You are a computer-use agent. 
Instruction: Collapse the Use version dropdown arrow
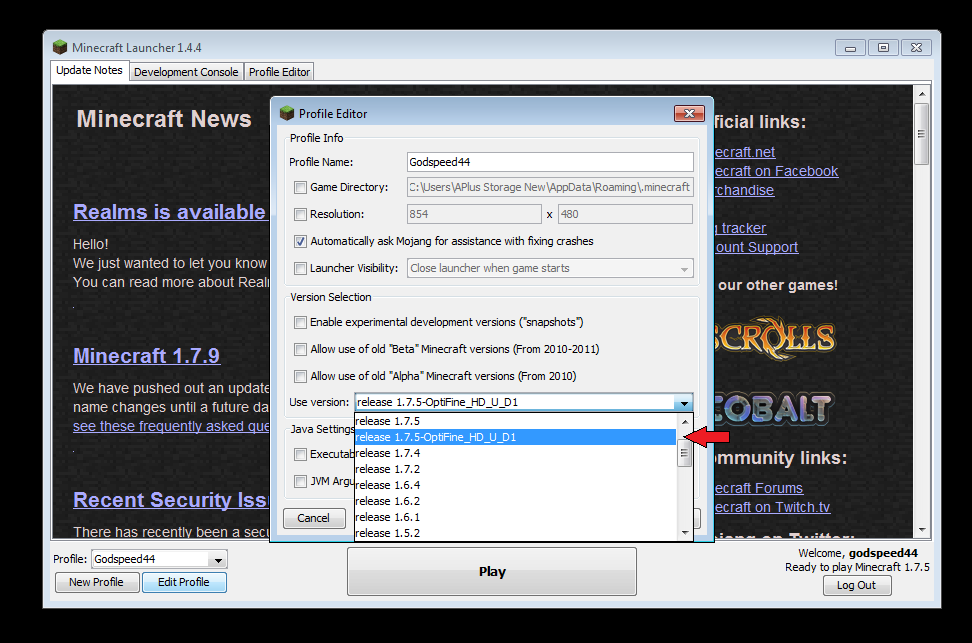684,402
